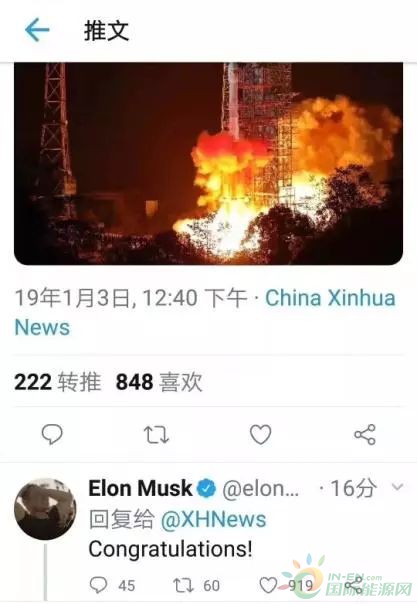417x604 pixels.
Task: Reply to the main tweet
Action: [52, 435]
